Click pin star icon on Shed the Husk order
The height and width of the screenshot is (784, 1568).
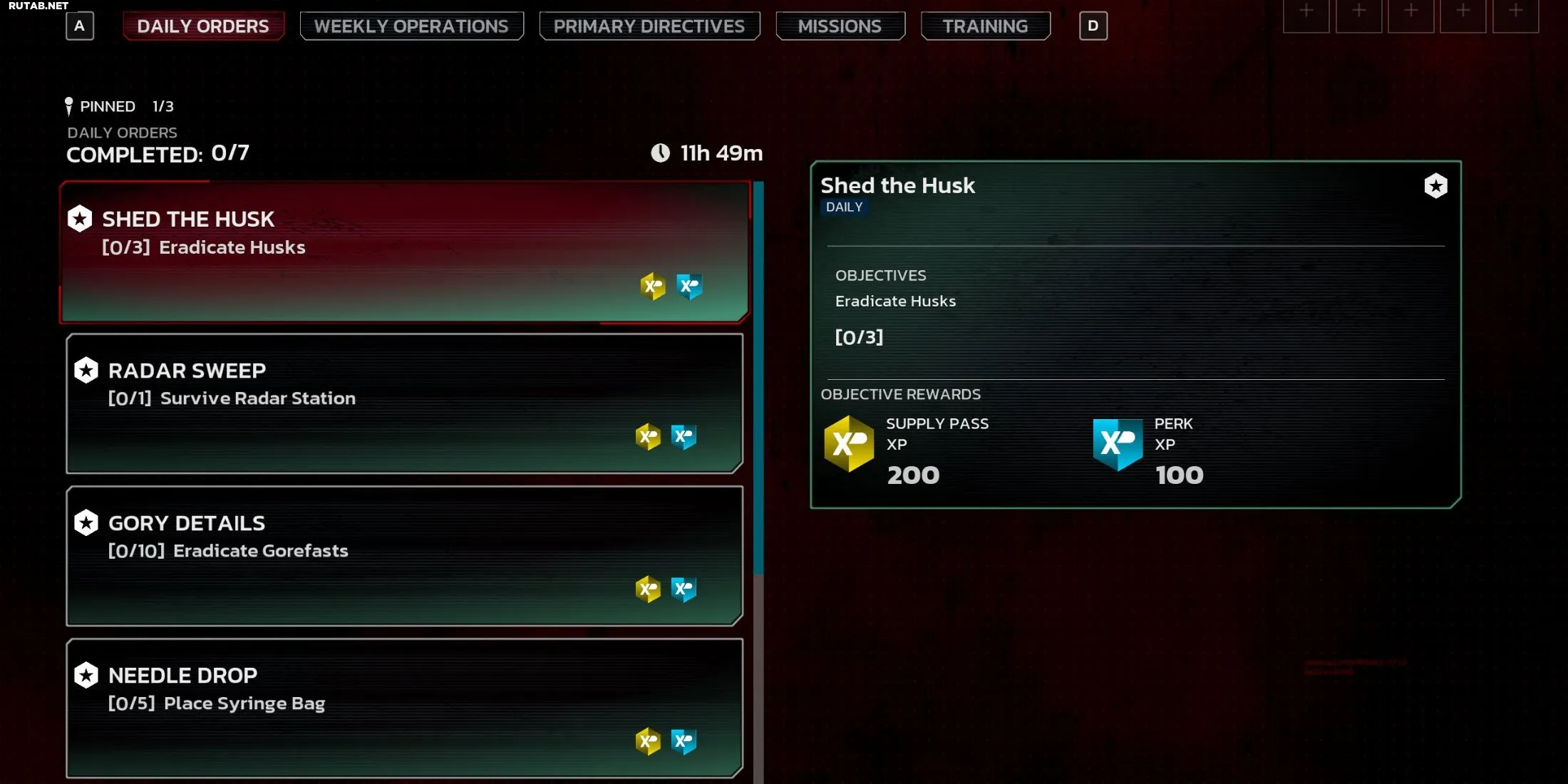click(x=80, y=219)
